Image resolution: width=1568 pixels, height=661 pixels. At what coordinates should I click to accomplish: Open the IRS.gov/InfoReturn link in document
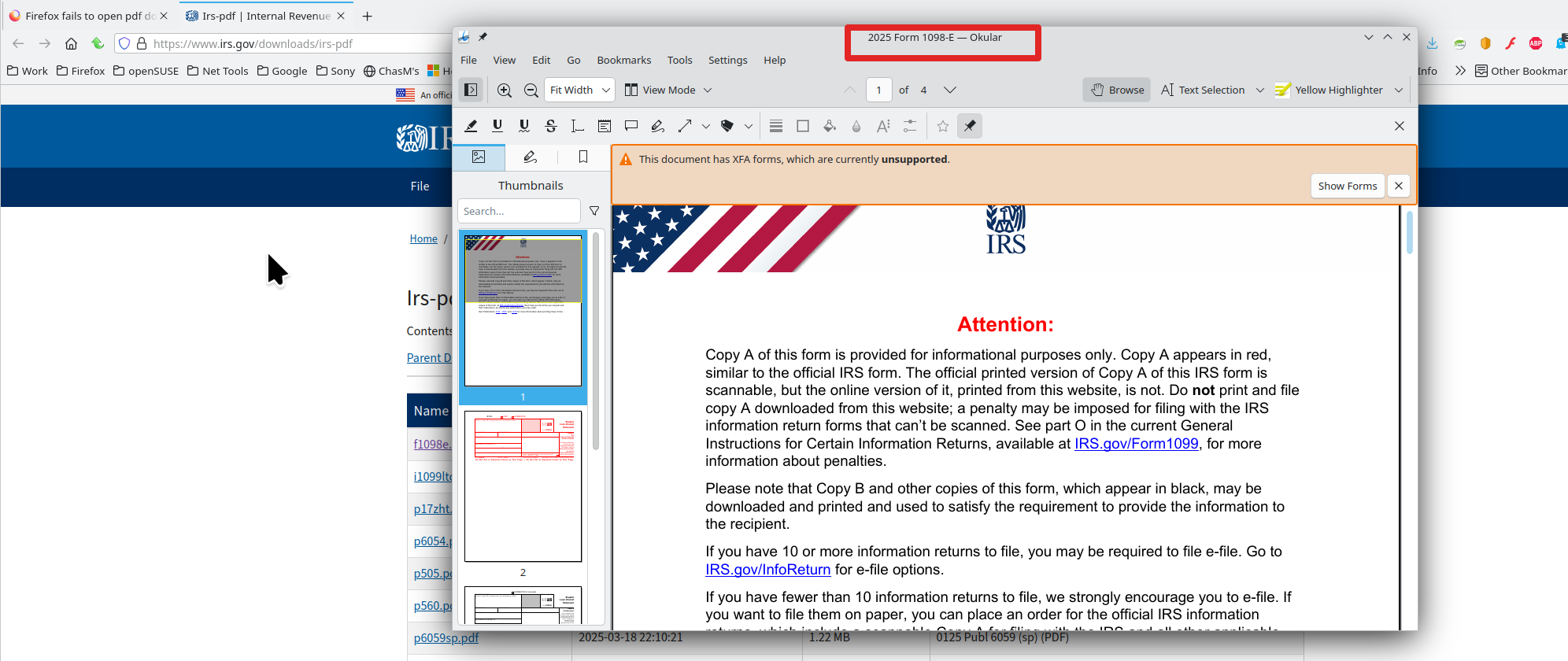click(768, 570)
